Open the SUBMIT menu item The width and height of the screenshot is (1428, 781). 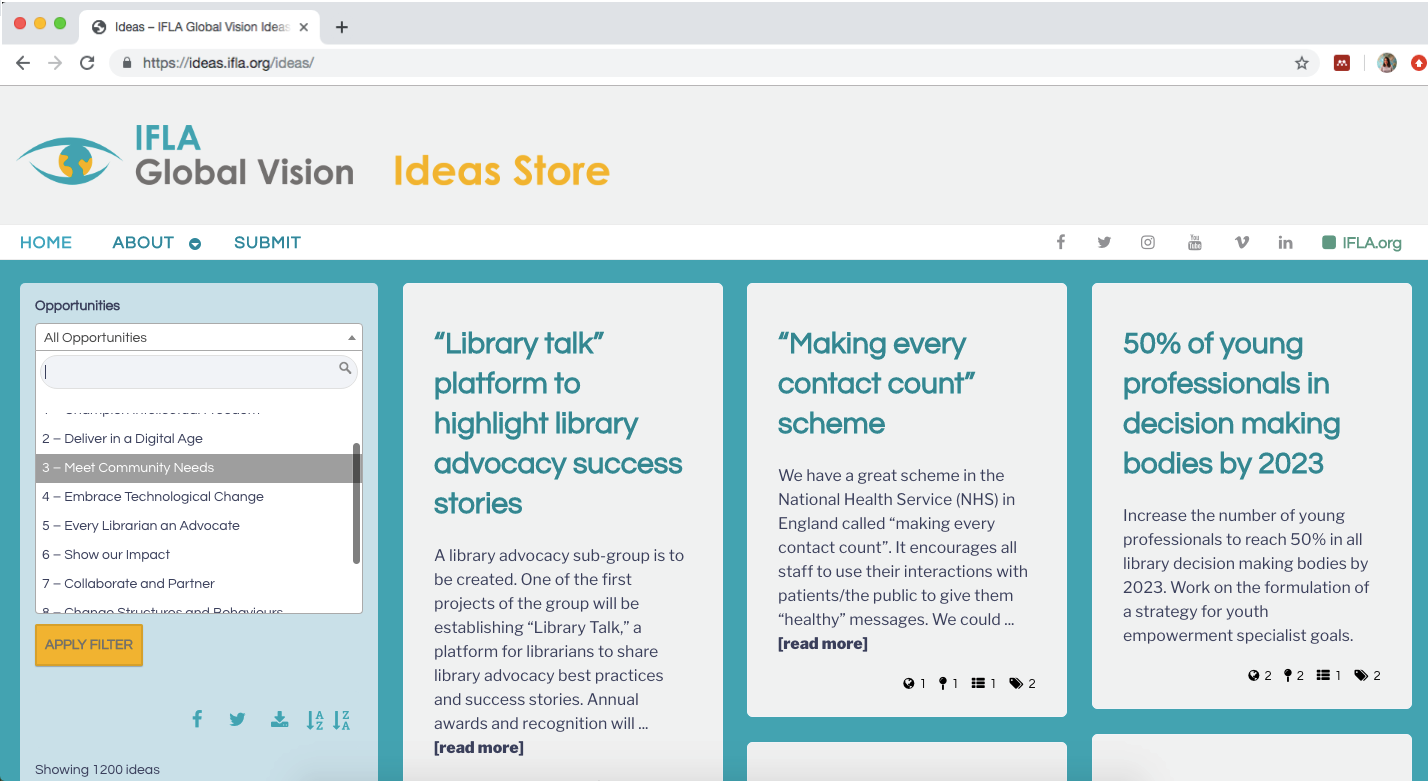pyautogui.click(x=267, y=243)
